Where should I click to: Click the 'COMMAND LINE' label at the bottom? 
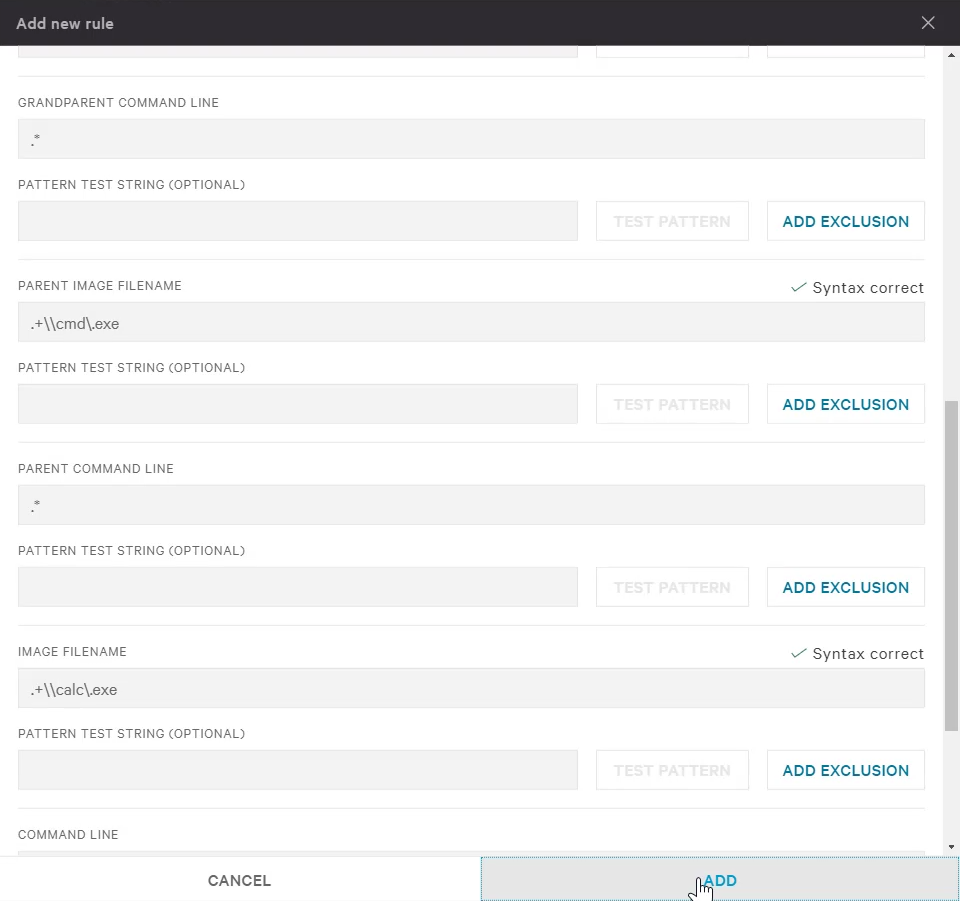(68, 834)
